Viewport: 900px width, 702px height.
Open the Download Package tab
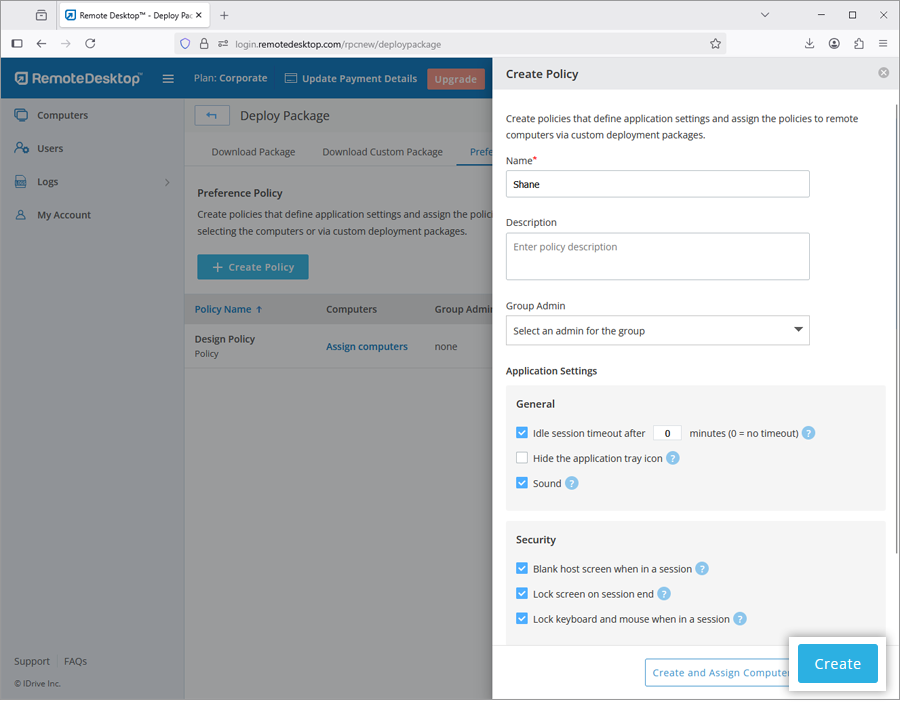click(x=253, y=152)
